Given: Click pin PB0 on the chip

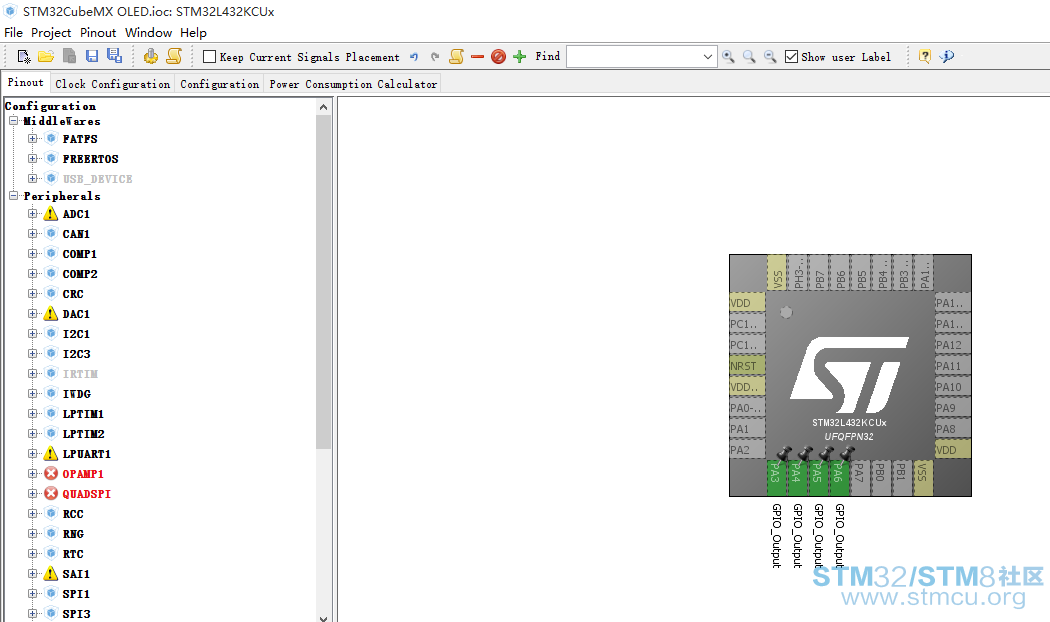Looking at the screenshot, I should pos(880,477).
